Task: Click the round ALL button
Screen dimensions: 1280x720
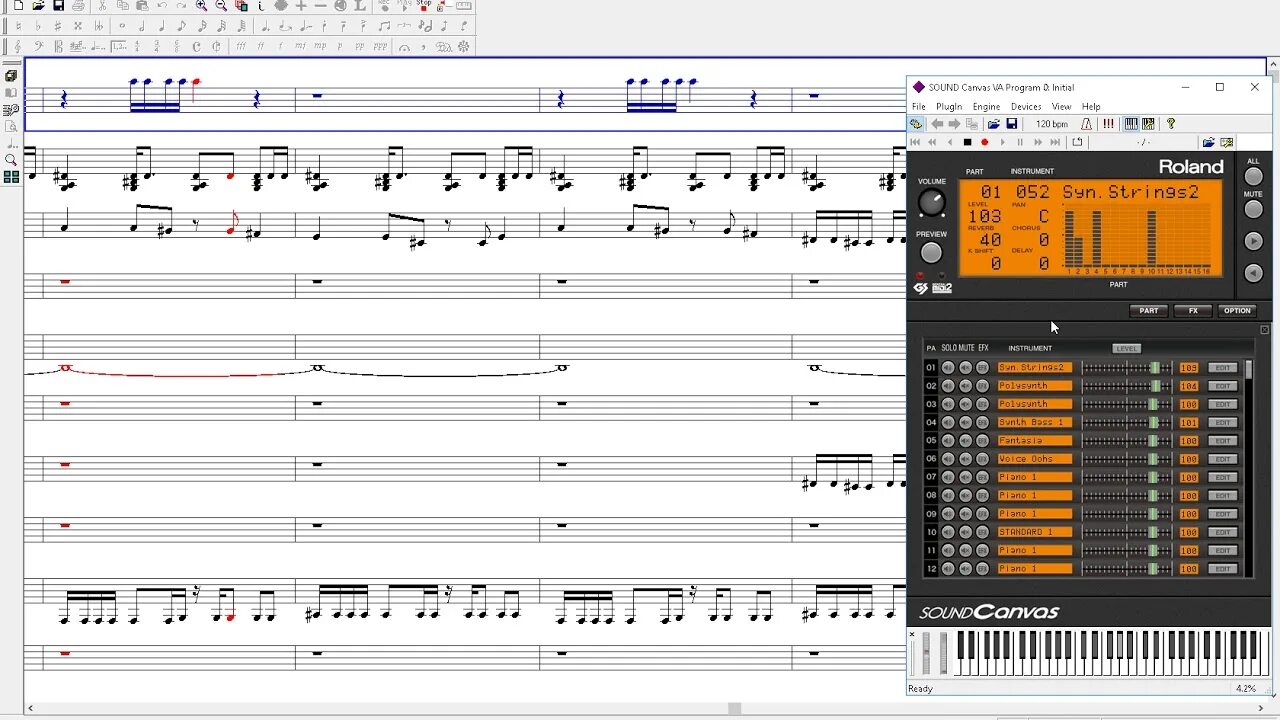Action: 1253,176
